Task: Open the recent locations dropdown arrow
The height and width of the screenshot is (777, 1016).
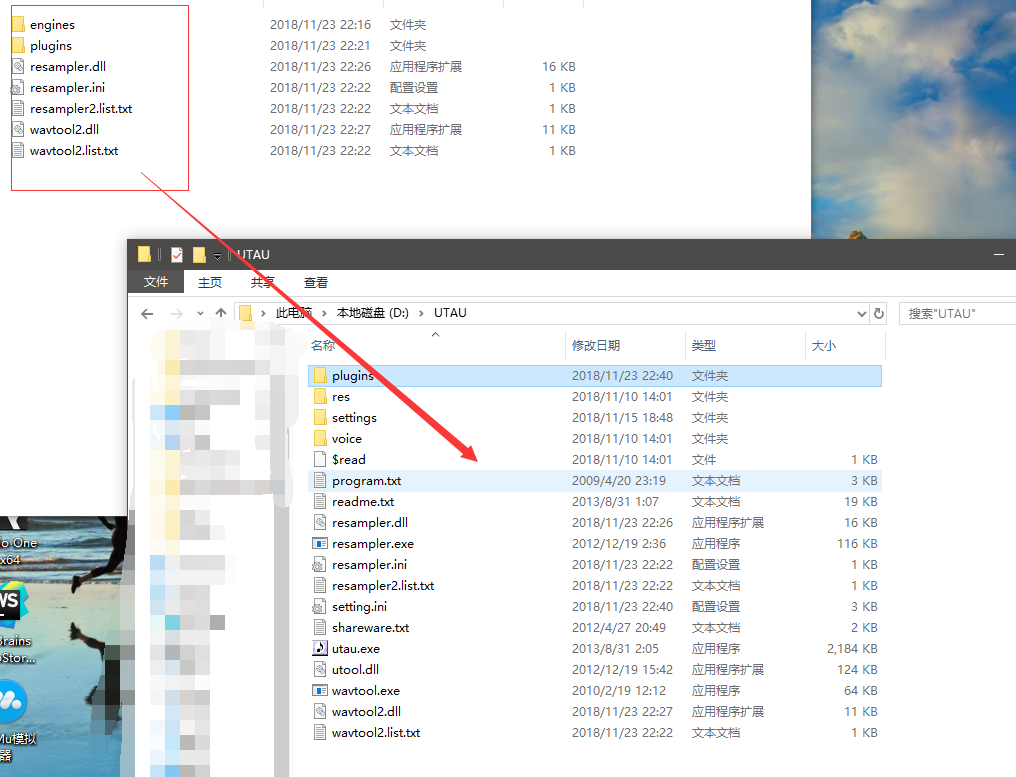Action: [200, 314]
